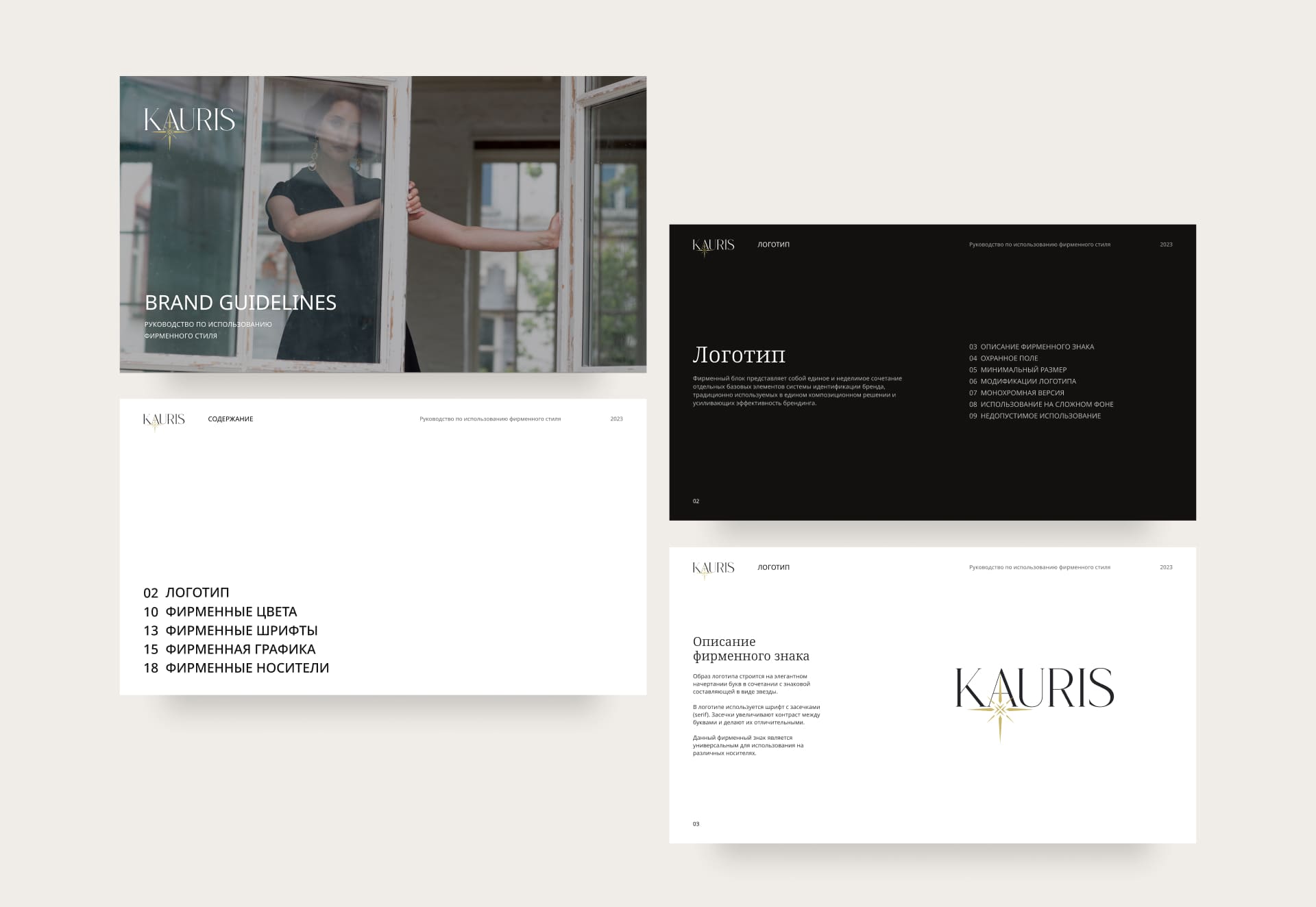Click 03 ОПИСАНИЕ ФИРМЕННОГО ЗНАКА item
Image resolution: width=1316 pixels, height=907 pixels.
[1031, 347]
